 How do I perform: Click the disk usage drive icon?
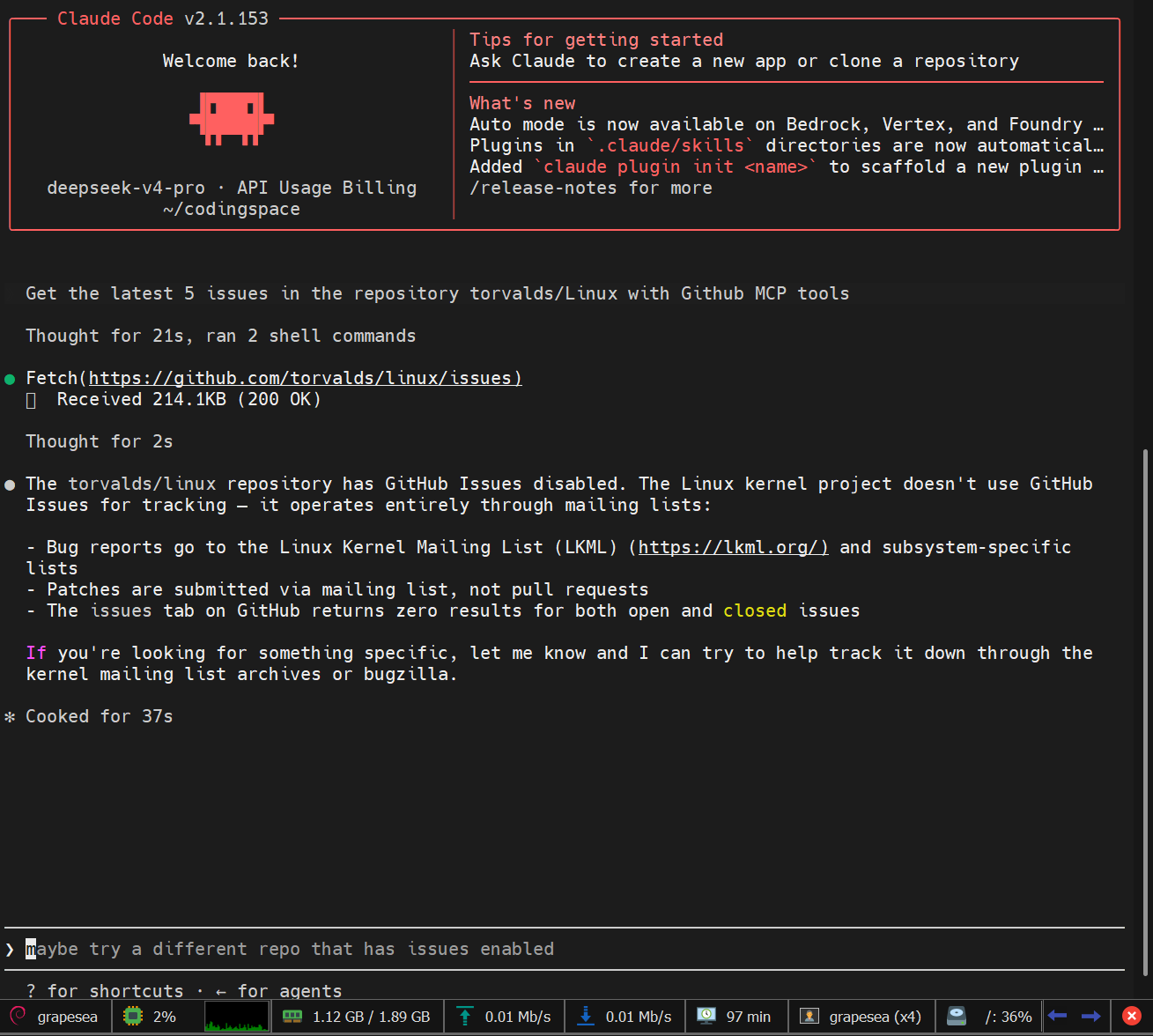(957, 1016)
